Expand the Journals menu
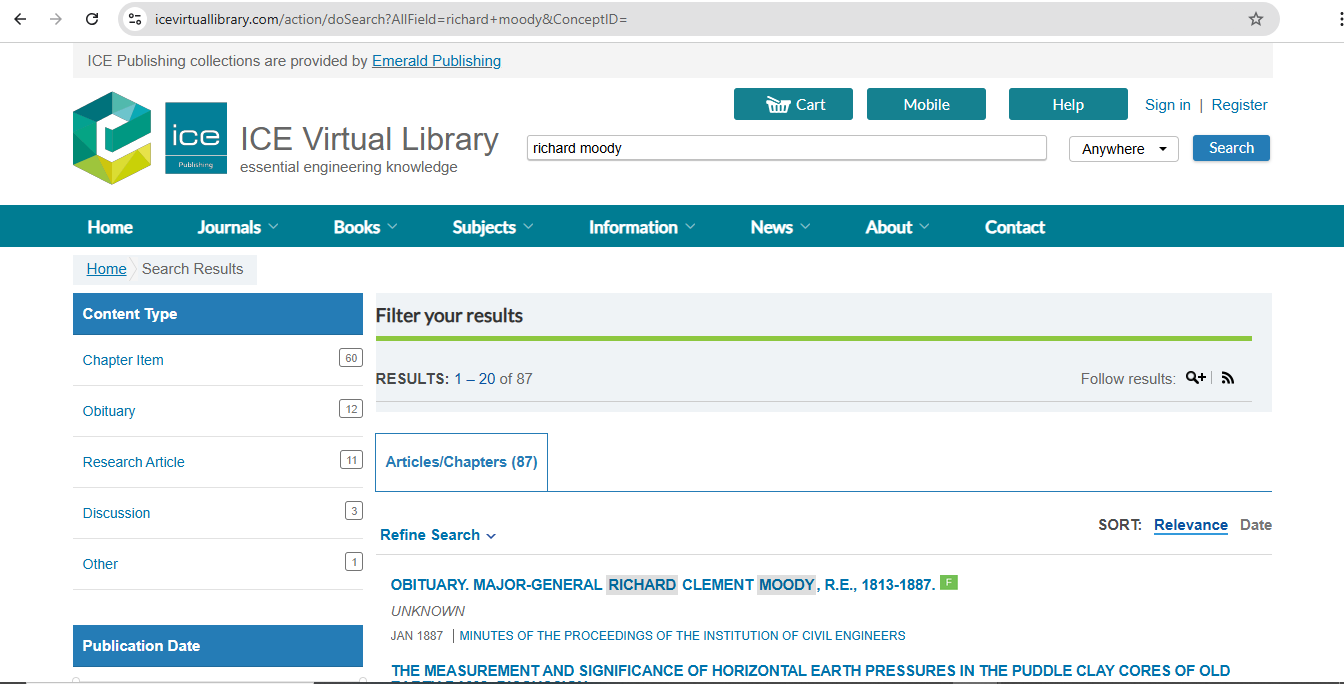The image size is (1344, 684). (x=238, y=227)
